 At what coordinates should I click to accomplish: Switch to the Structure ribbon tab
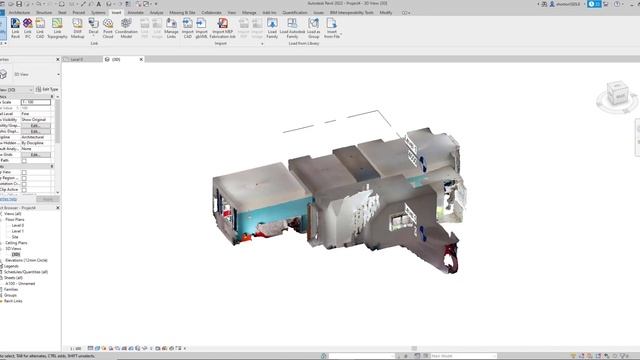(x=44, y=13)
